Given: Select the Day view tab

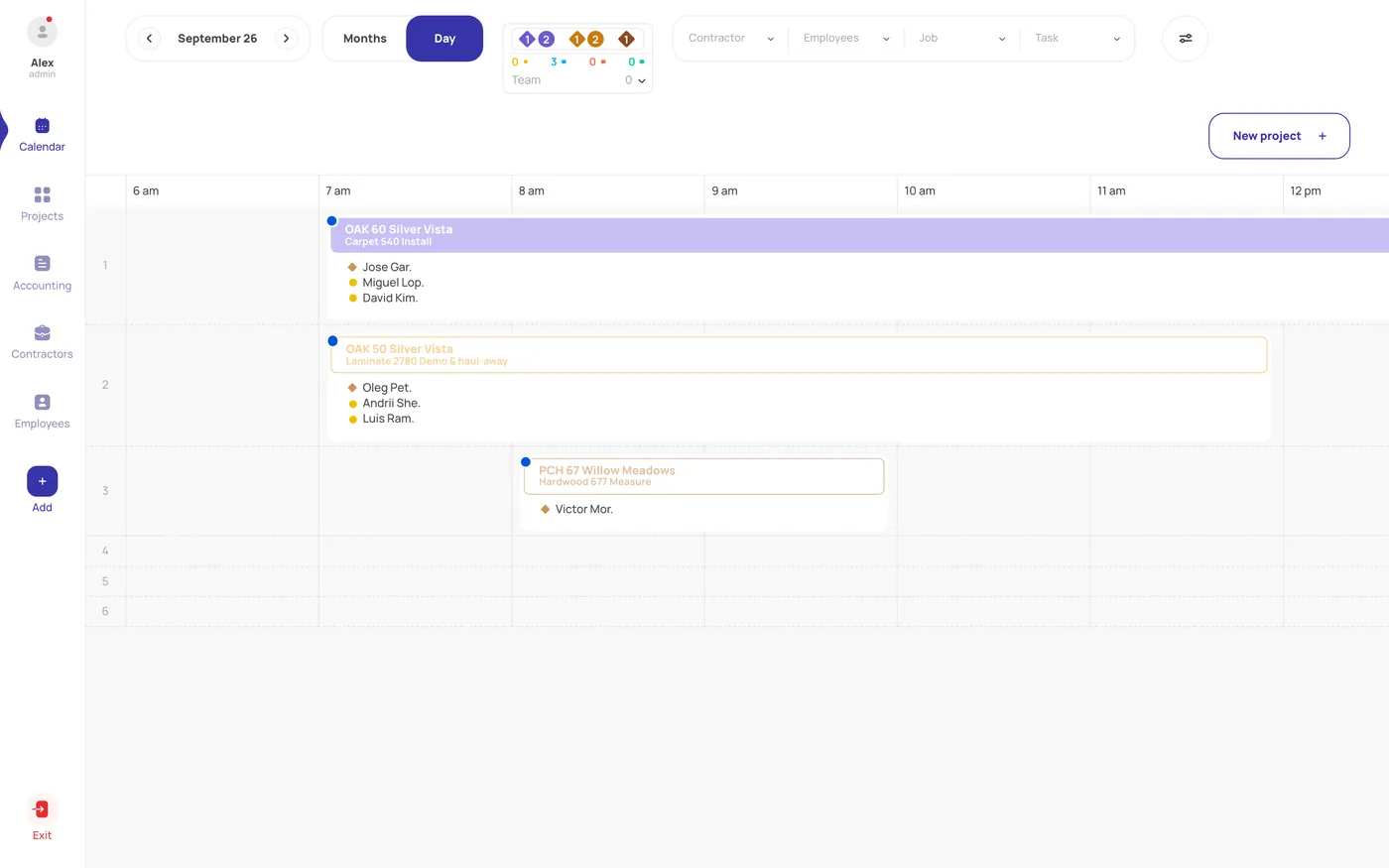Looking at the screenshot, I should point(444,39).
